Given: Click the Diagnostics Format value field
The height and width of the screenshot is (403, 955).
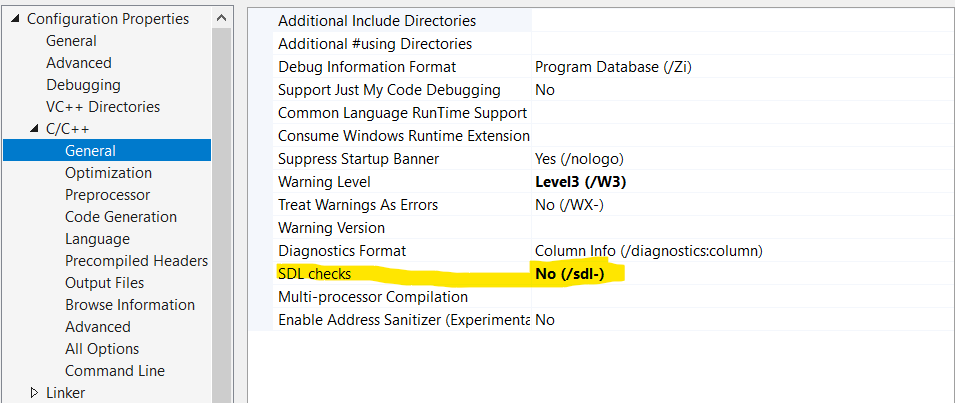Looking at the screenshot, I should tap(743, 251).
